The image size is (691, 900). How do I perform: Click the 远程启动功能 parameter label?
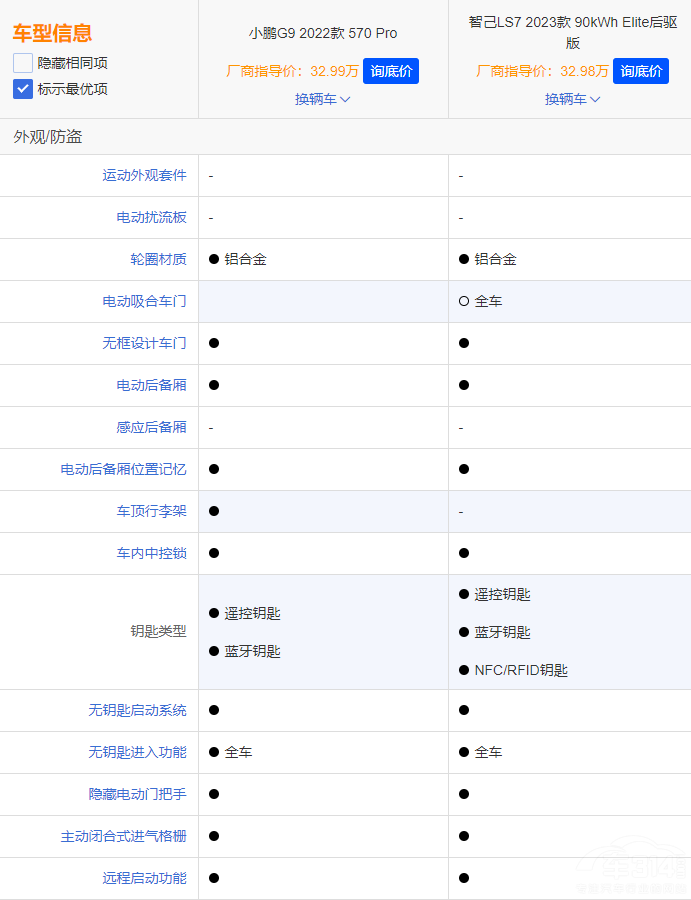144,878
